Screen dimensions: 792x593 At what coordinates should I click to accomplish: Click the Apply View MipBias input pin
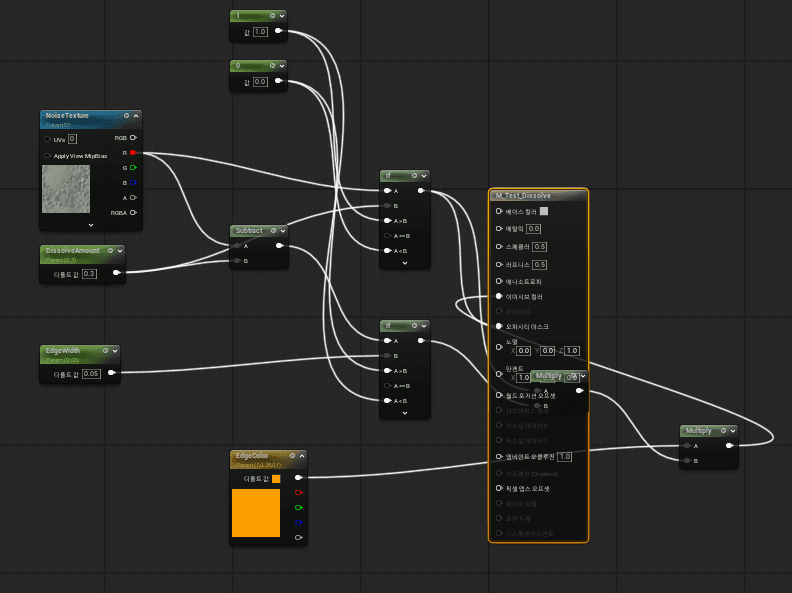tap(47, 156)
